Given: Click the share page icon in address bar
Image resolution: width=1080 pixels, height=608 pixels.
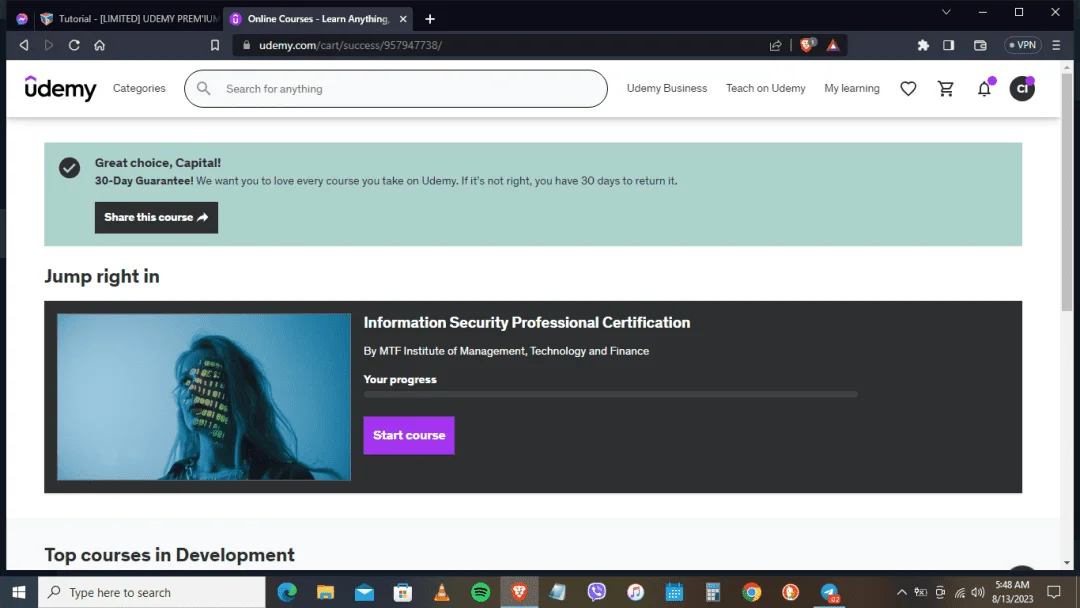Looking at the screenshot, I should (776, 45).
